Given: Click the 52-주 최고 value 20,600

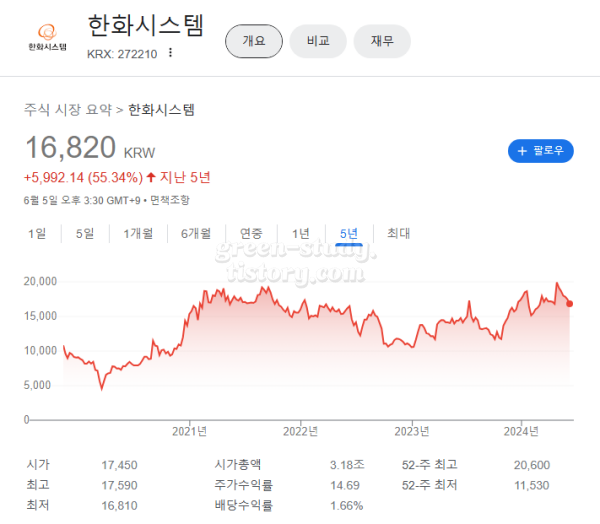Looking at the screenshot, I should pos(532,465).
